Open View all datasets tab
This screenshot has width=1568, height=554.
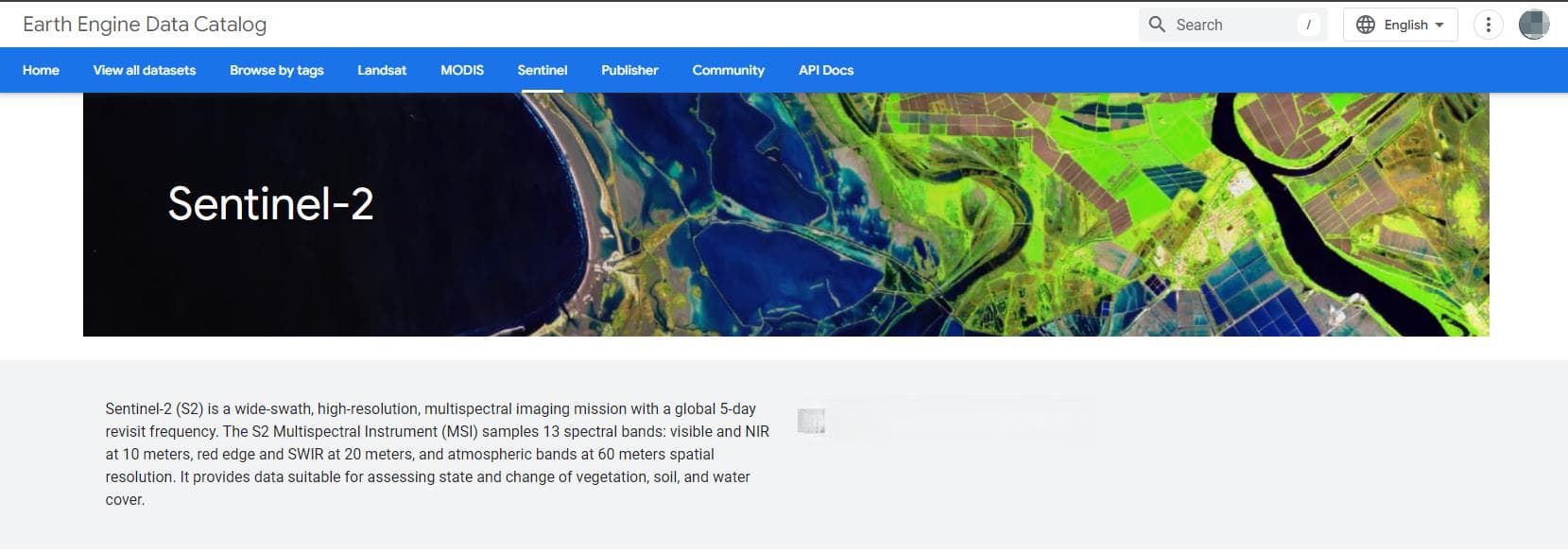145,70
